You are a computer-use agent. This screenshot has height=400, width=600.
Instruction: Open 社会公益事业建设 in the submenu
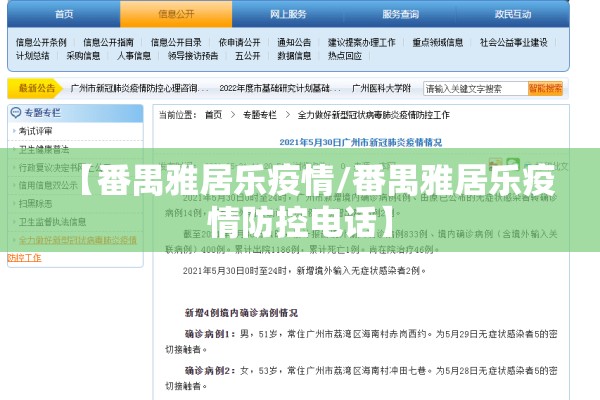(514, 42)
